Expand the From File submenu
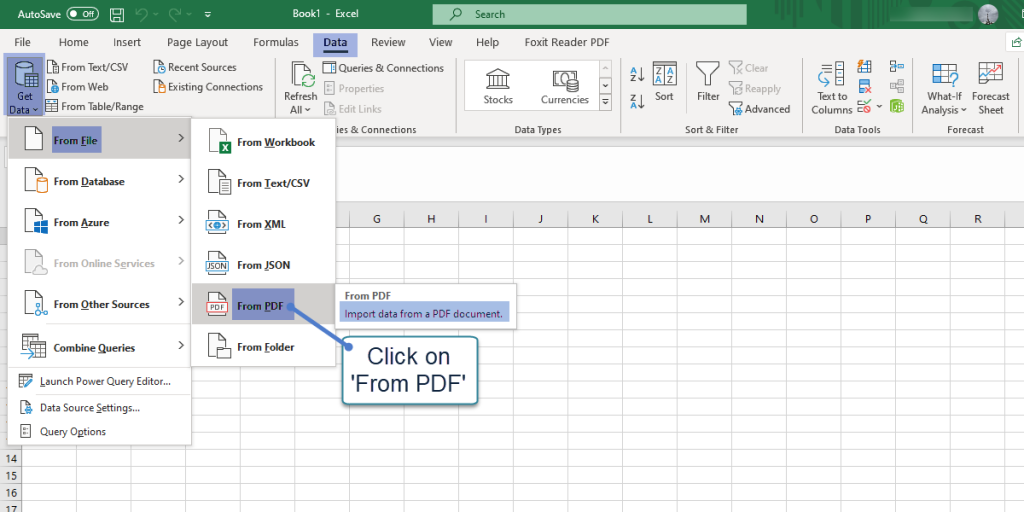This screenshot has width=1024, height=512. [x=99, y=138]
